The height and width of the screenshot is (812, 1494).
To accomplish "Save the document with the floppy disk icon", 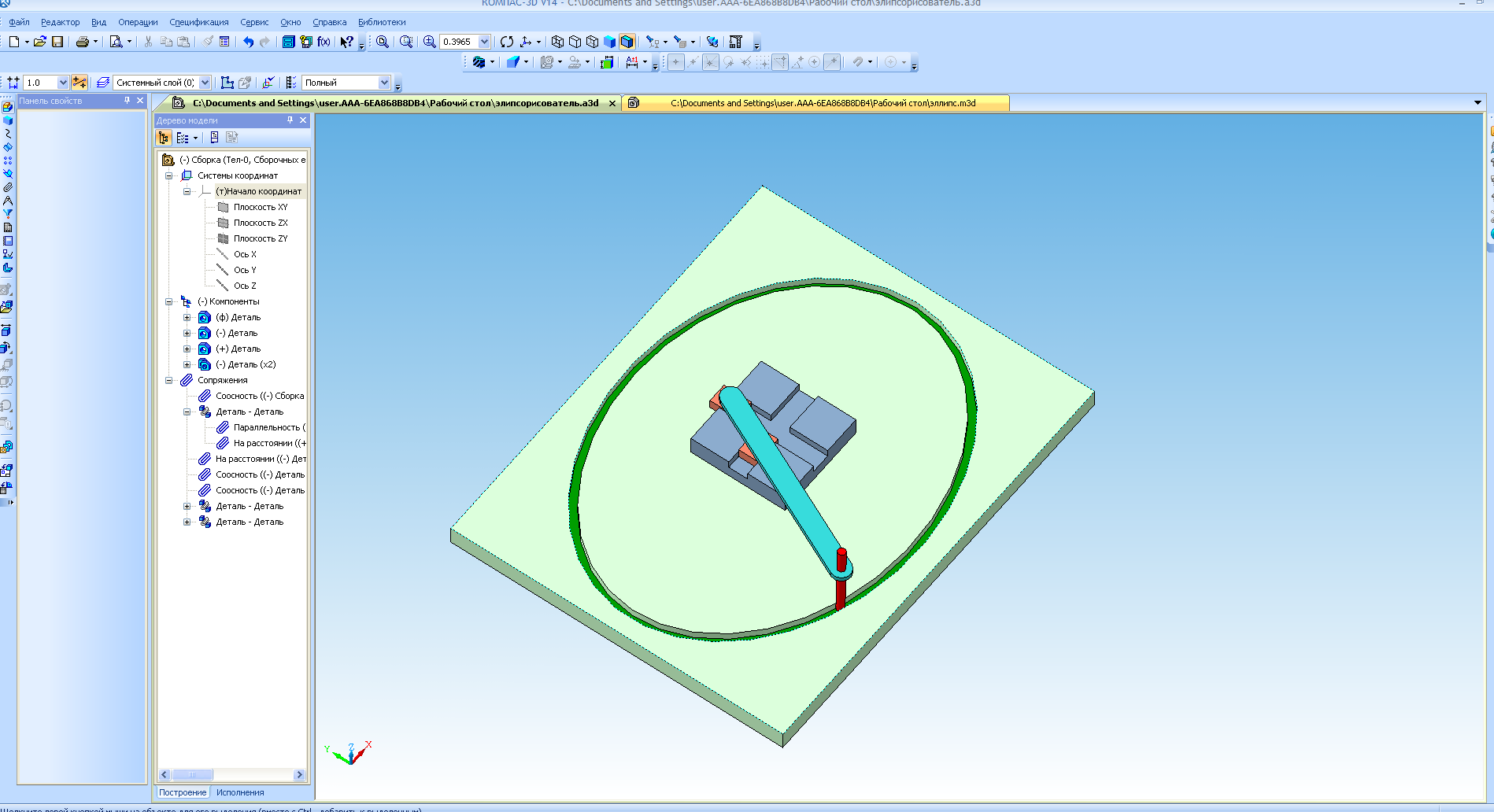I will (x=57, y=42).
